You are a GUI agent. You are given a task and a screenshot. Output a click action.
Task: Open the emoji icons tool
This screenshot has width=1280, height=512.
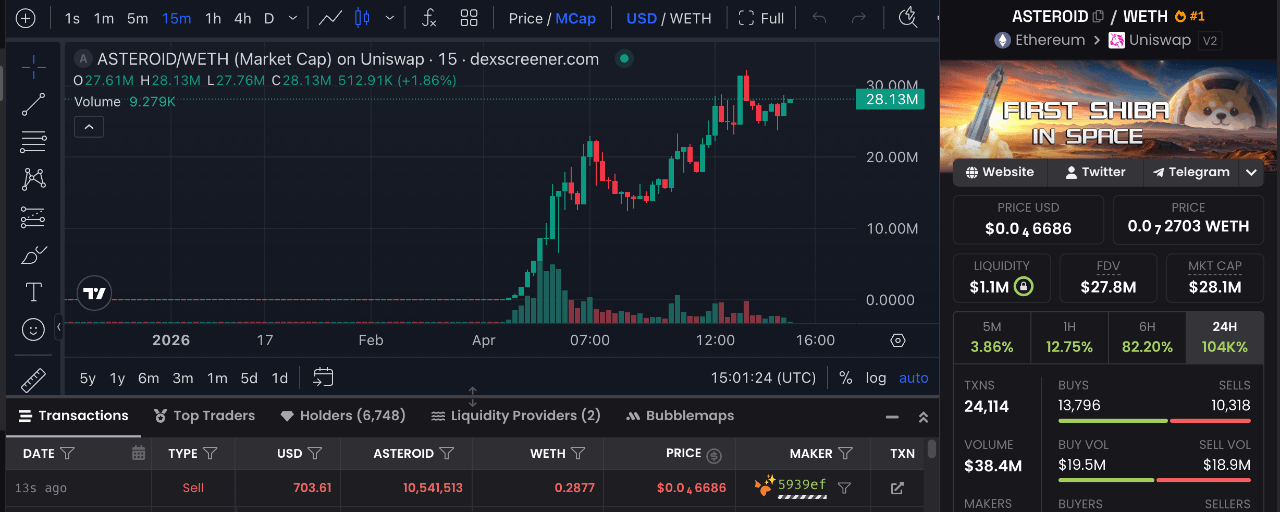[33, 329]
